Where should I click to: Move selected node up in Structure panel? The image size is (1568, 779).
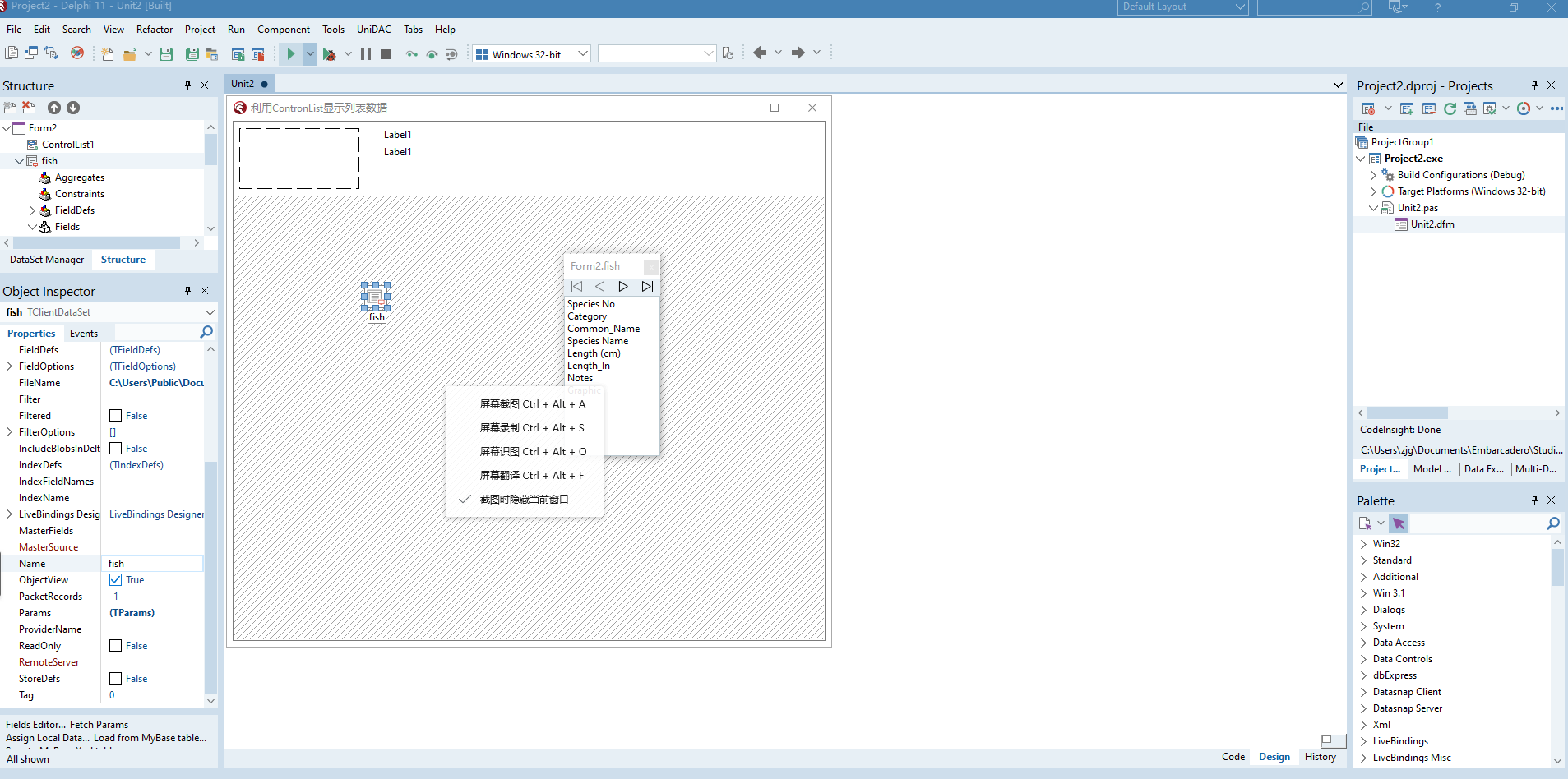(54, 108)
